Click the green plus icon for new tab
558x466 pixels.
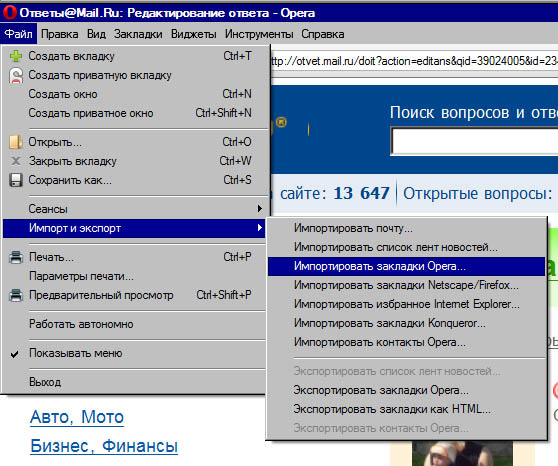point(16,56)
